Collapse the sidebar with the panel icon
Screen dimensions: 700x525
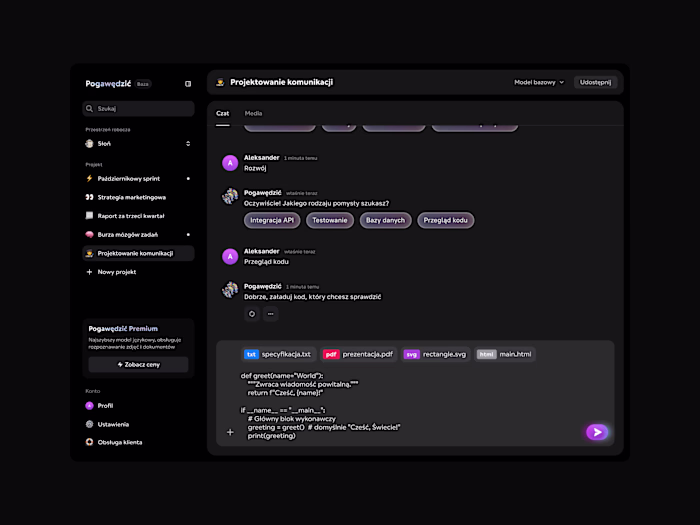pos(188,84)
